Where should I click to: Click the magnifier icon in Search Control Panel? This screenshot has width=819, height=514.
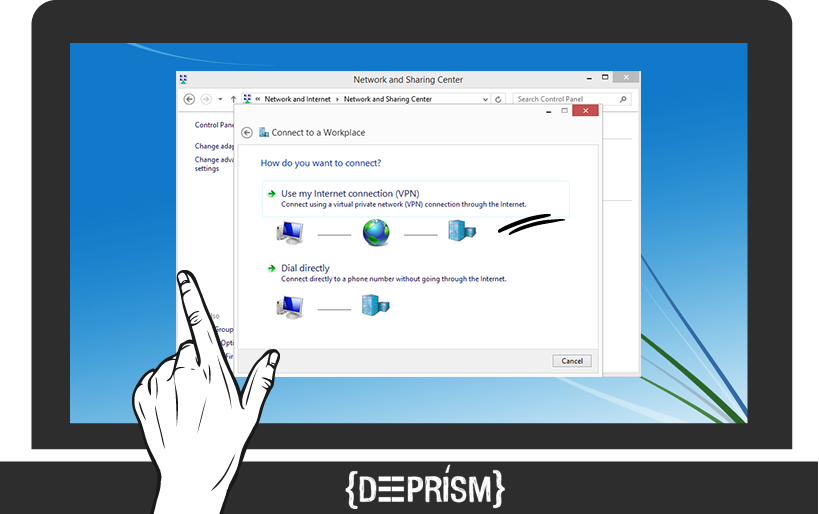tap(624, 99)
